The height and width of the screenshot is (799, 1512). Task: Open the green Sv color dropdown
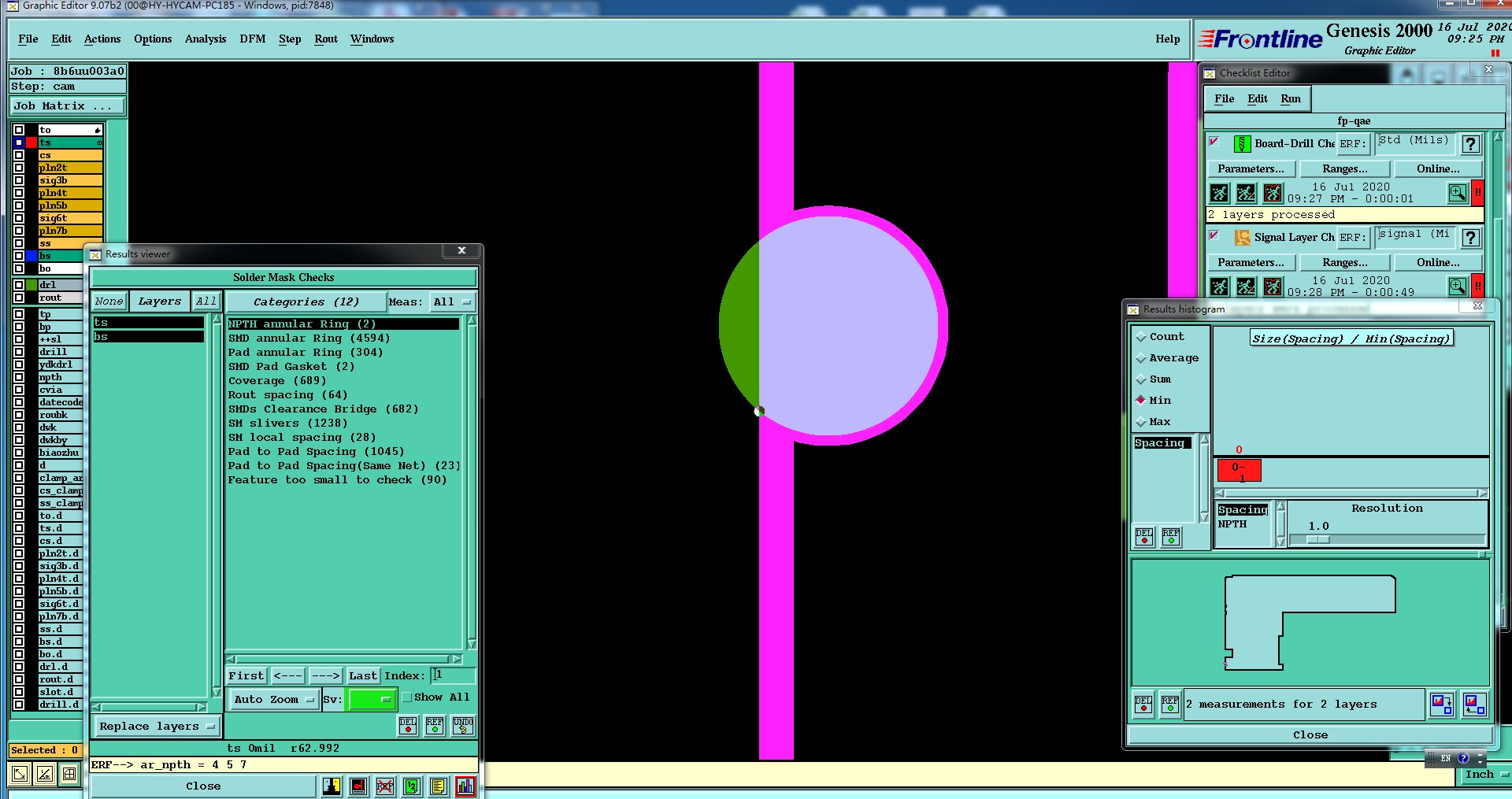(x=371, y=699)
